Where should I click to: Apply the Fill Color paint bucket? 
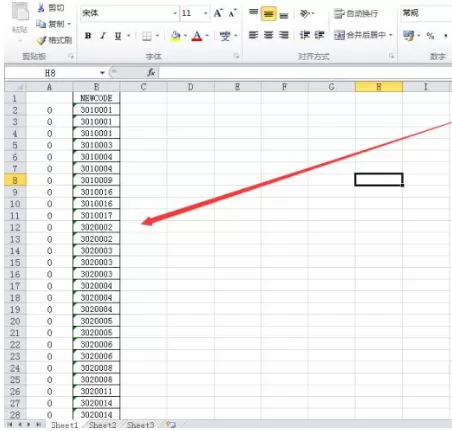175,36
